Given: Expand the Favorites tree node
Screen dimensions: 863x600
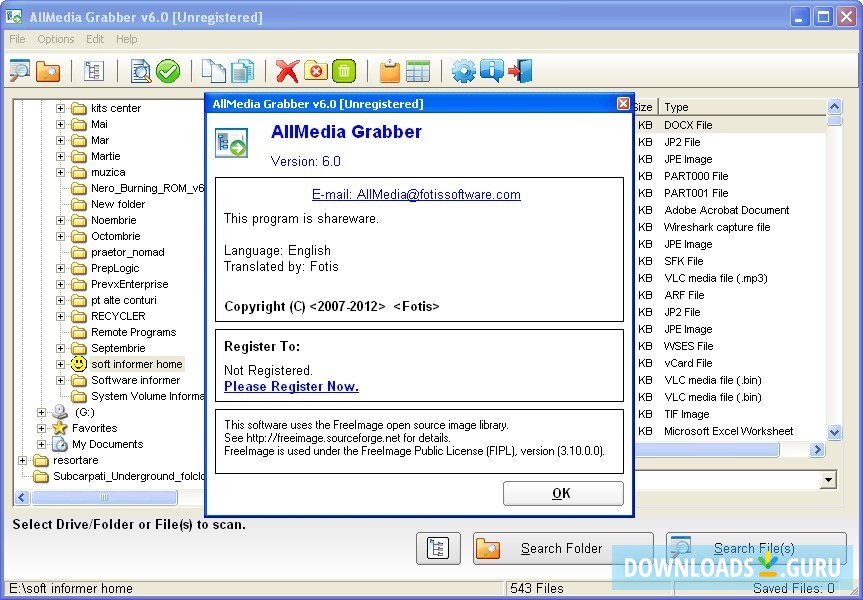Looking at the screenshot, I should [41, 428].
